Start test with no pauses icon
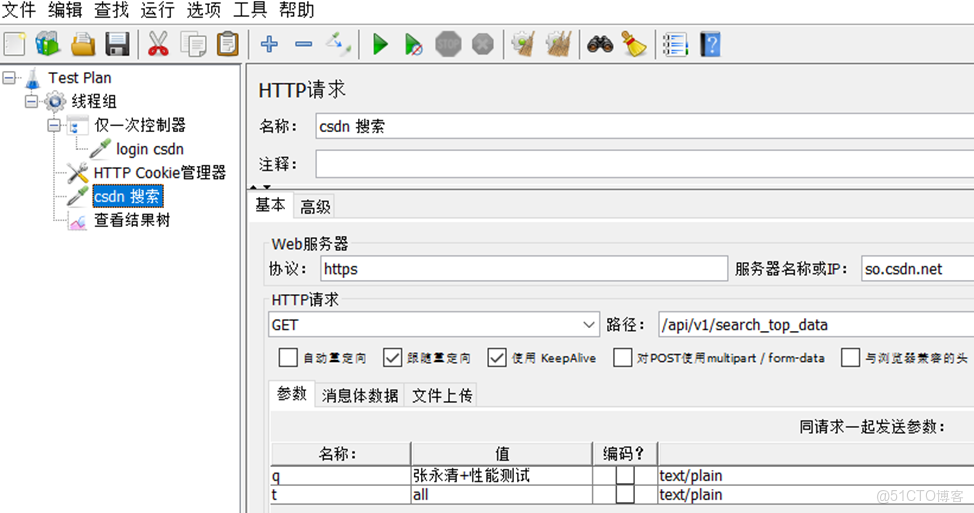The width and height of the screenshot is (974, 513). coord(414,44)
